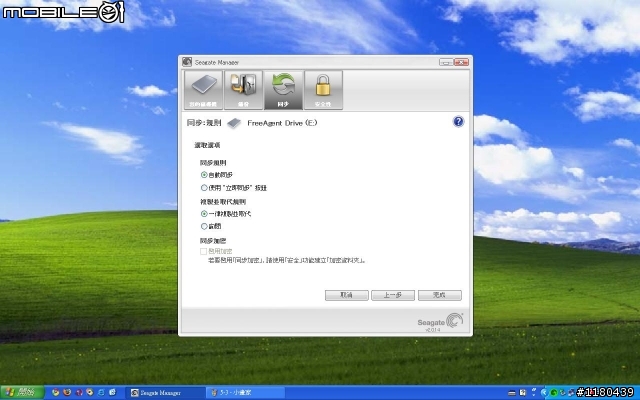Switch to Seagate Manager taskbar button
This screenshot has height=400, width=640.
[x=165, y=393]
